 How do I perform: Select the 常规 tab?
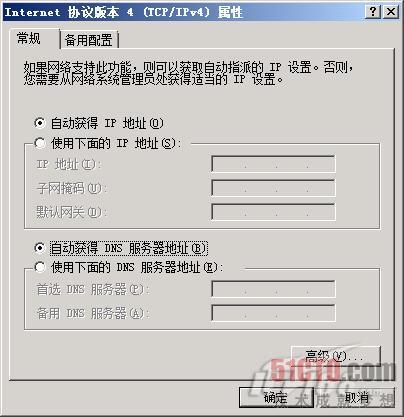[x=29, y=39]
